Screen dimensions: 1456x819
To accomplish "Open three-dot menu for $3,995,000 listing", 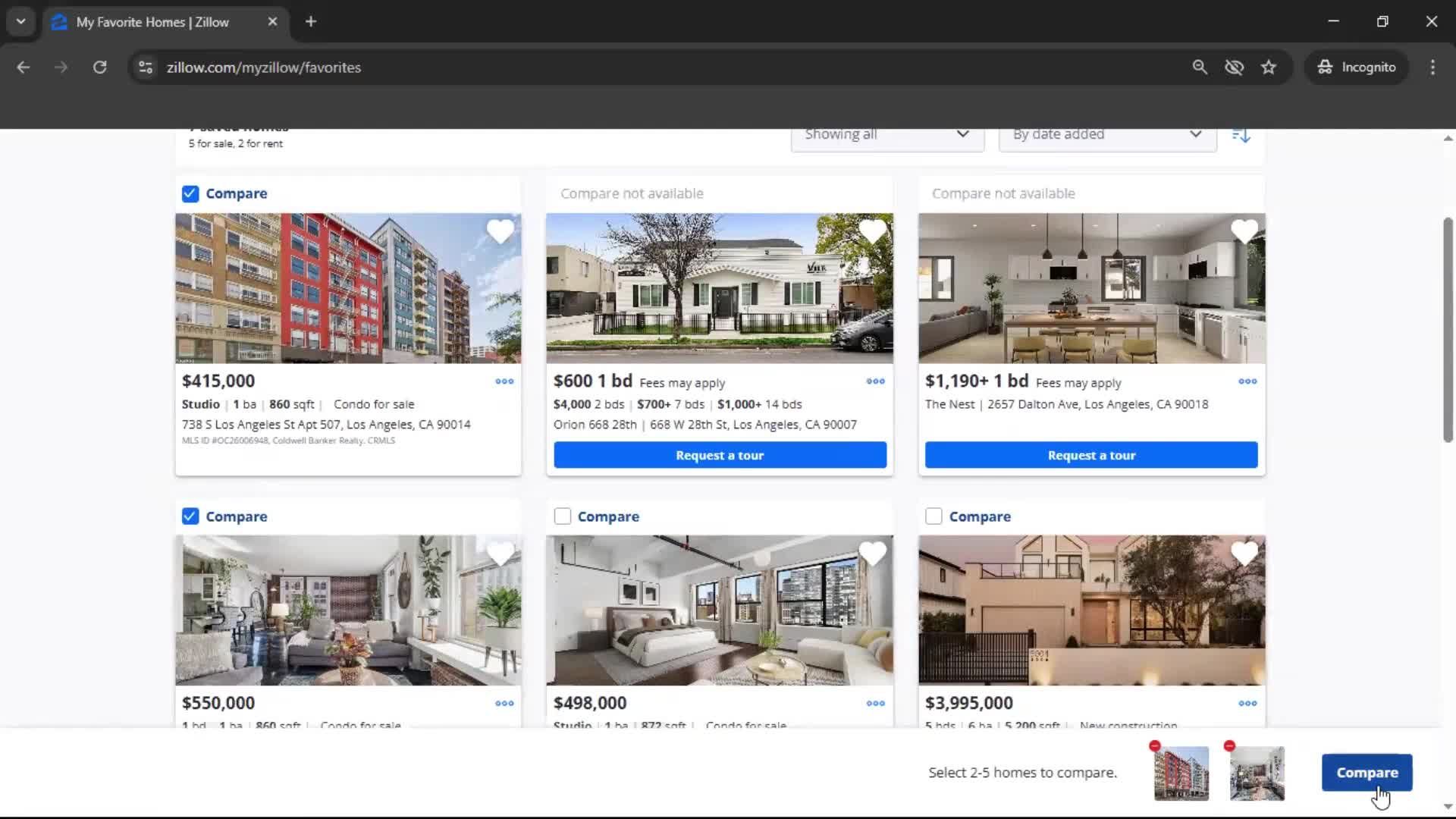I will (1247, 704).
